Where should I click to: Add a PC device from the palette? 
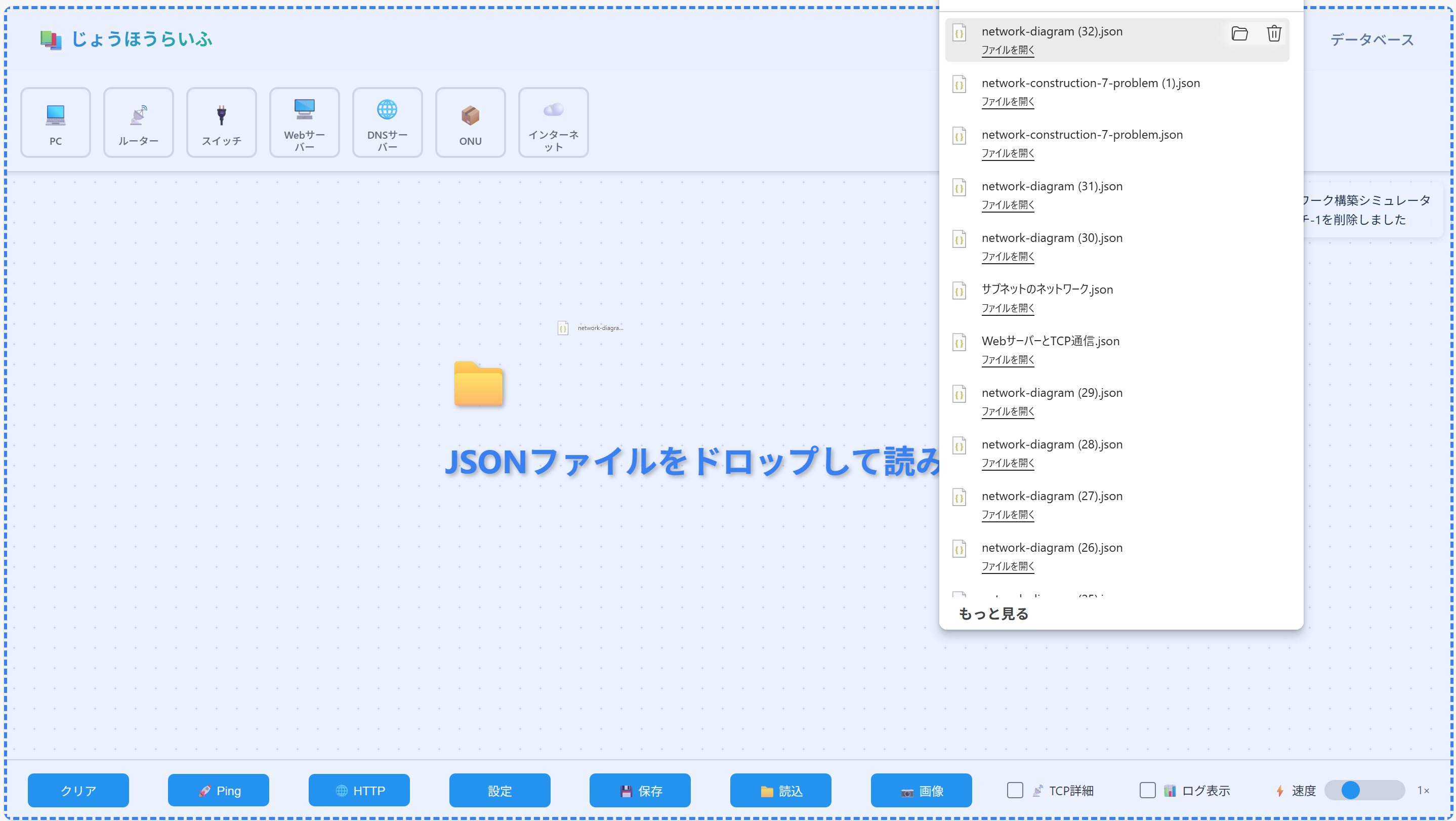click(55, 122)
